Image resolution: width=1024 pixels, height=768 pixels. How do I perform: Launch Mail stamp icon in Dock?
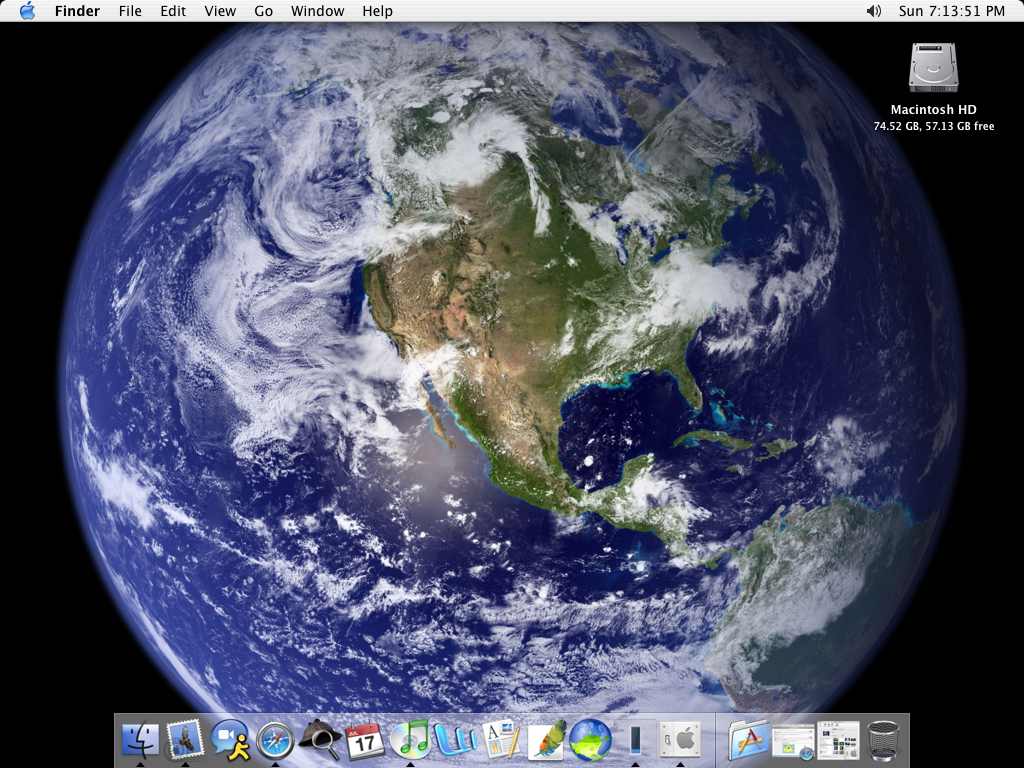coord(185,740)
